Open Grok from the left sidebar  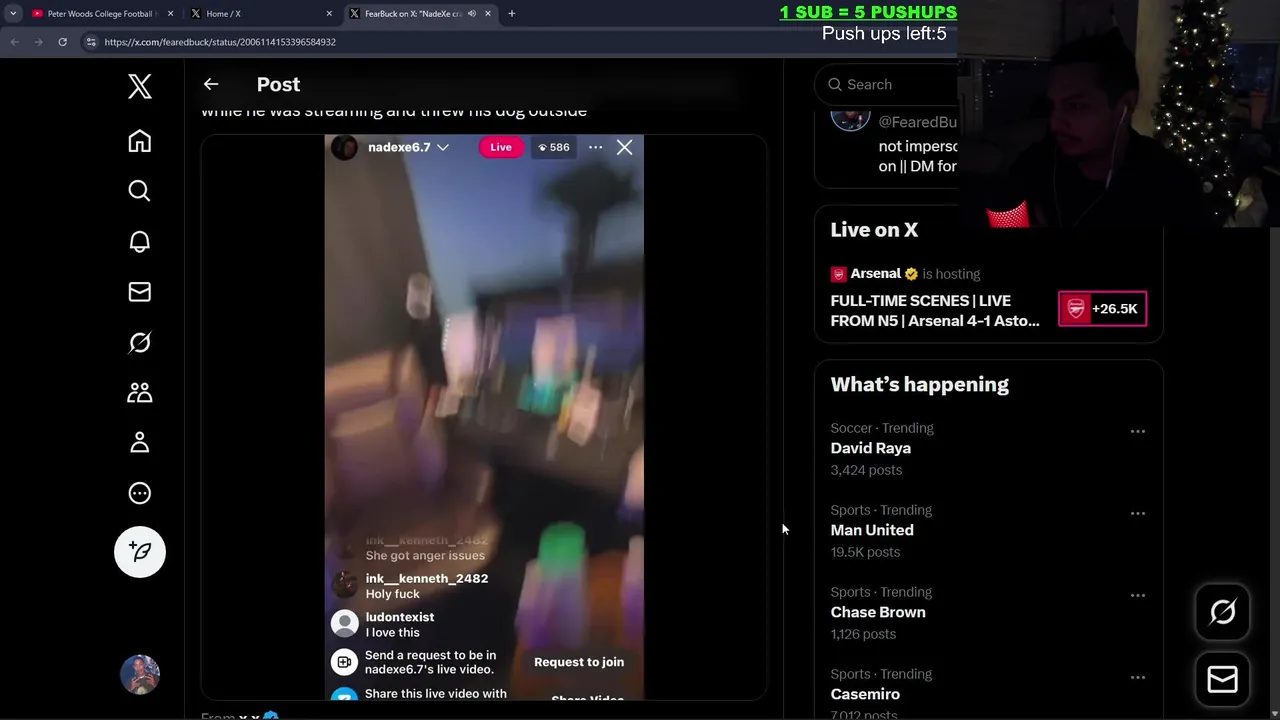140,342
